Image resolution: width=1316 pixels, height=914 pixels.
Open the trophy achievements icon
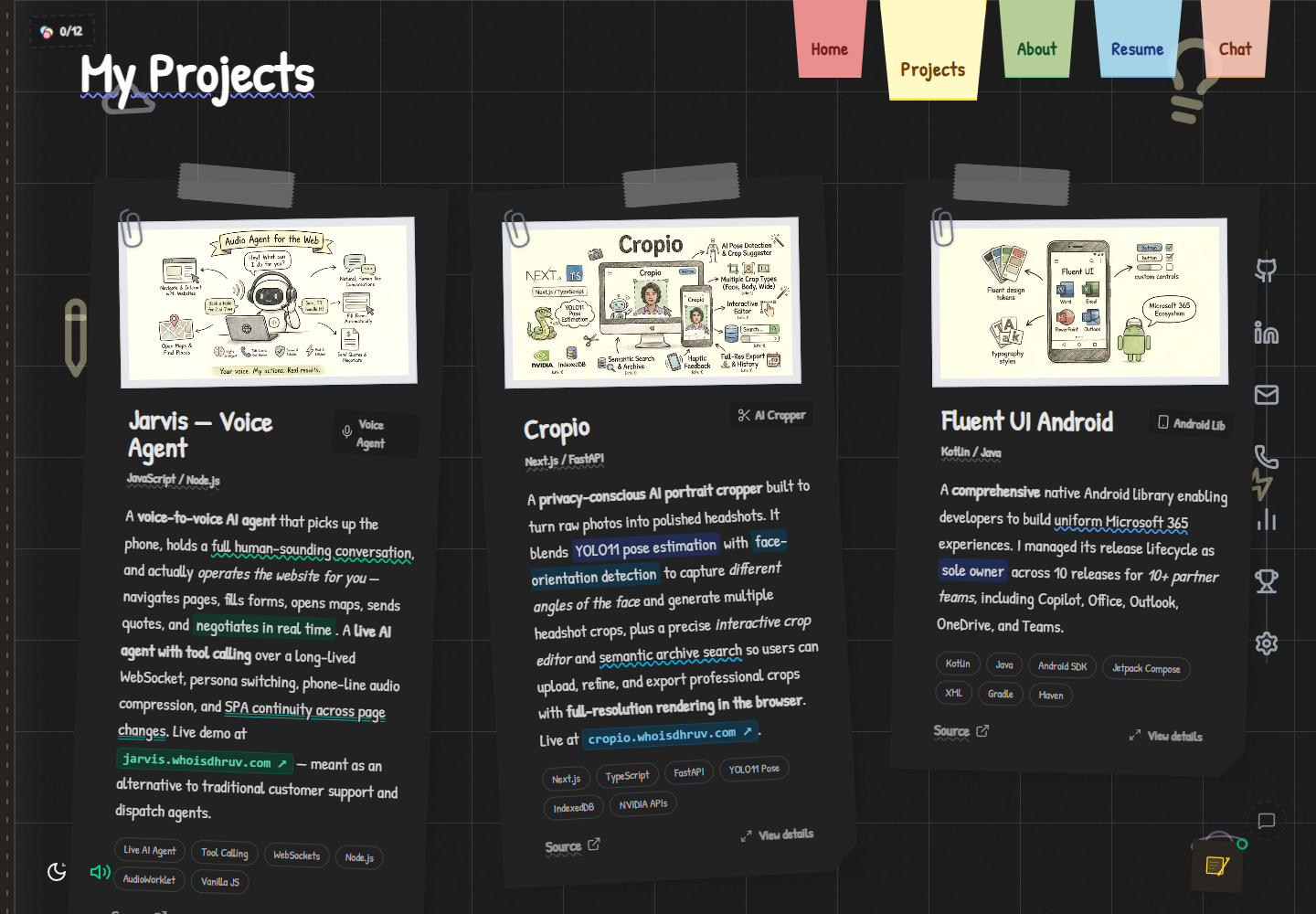tap(1267, 581)
